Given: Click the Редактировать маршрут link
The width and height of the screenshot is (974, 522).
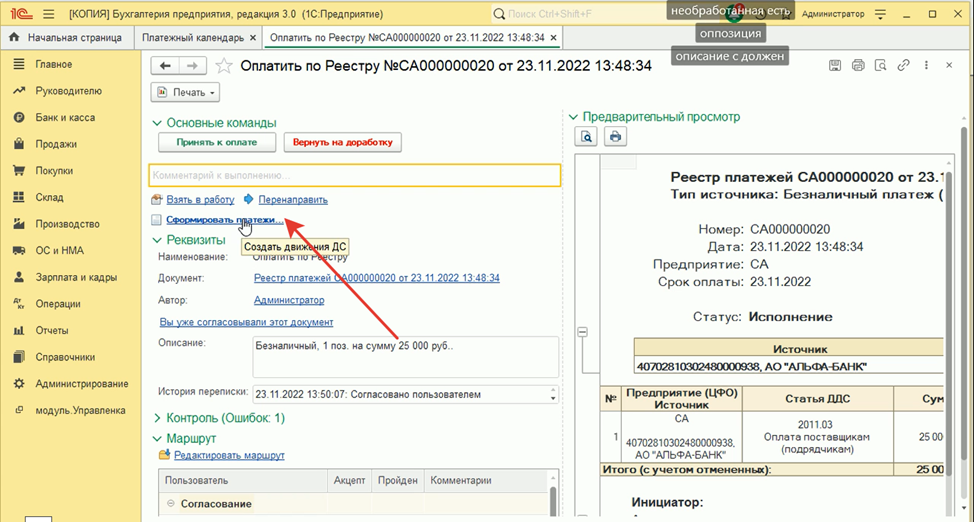Looking at the screenshot, I should pyautogui.click(x=229, y=456).
